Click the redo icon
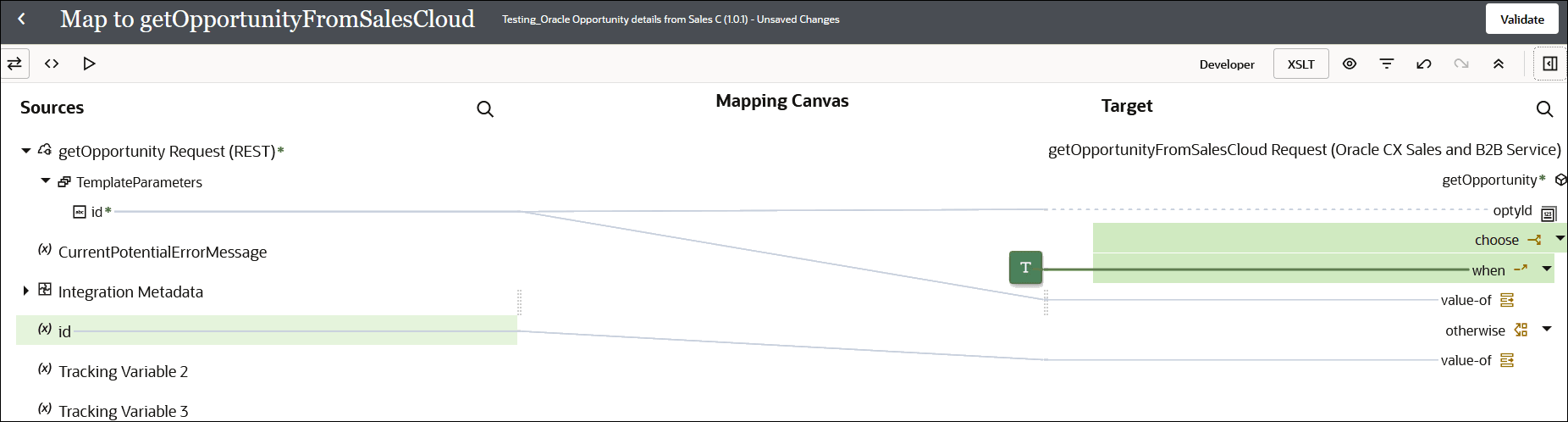1568x422 pixels. 1461,64
